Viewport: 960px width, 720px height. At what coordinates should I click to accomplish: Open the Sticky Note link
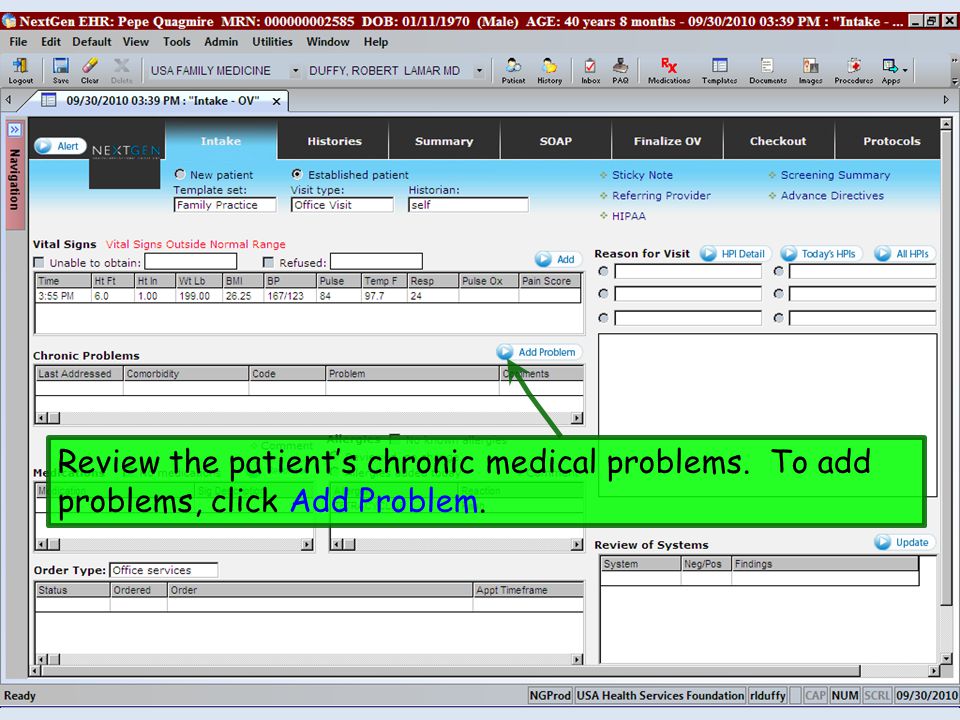[x=642, y=175]
